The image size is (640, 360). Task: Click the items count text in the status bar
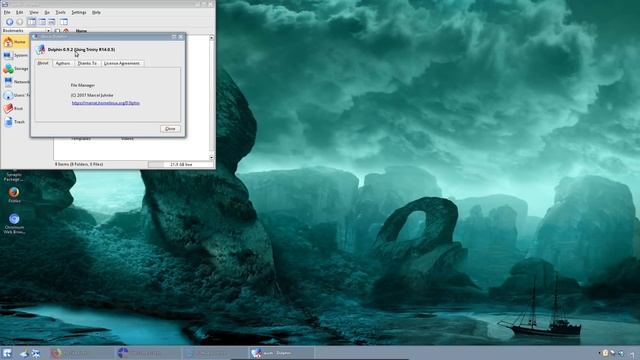point(79,164)
